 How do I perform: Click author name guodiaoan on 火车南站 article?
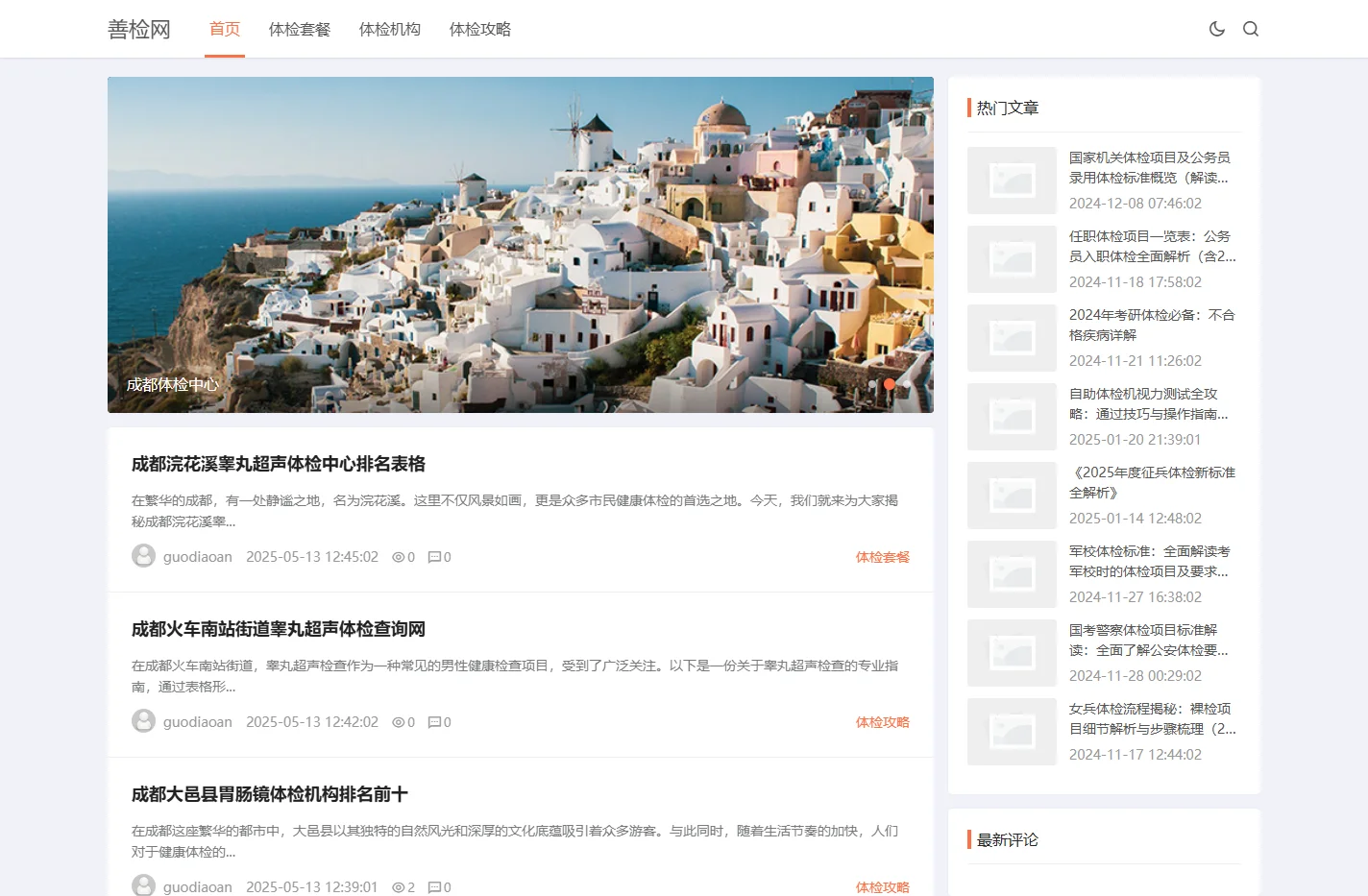point(198,722)
